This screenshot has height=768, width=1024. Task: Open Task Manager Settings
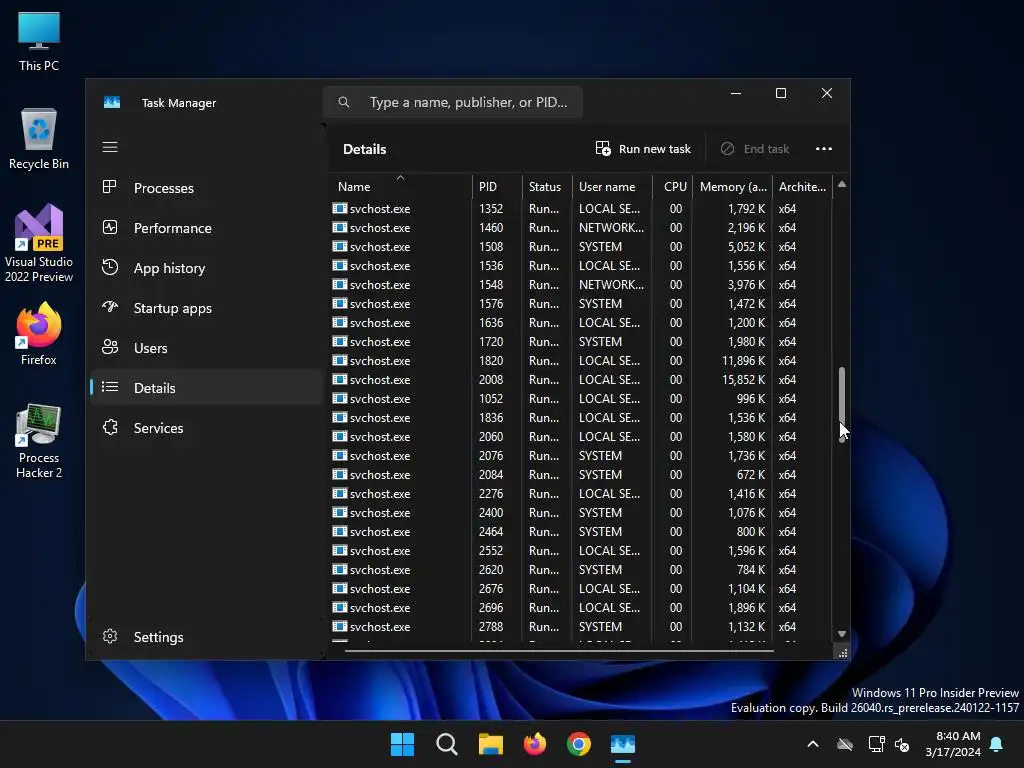[206, 637]
